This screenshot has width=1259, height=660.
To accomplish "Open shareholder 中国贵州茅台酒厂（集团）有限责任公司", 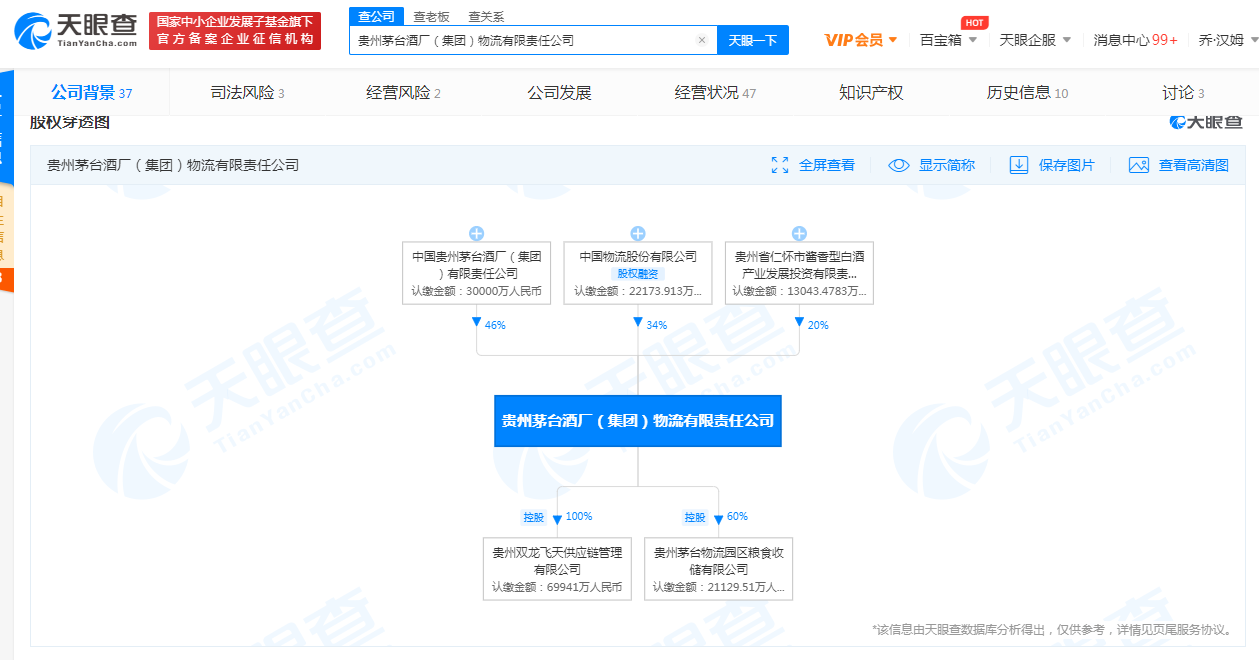I will click(476, 273).
